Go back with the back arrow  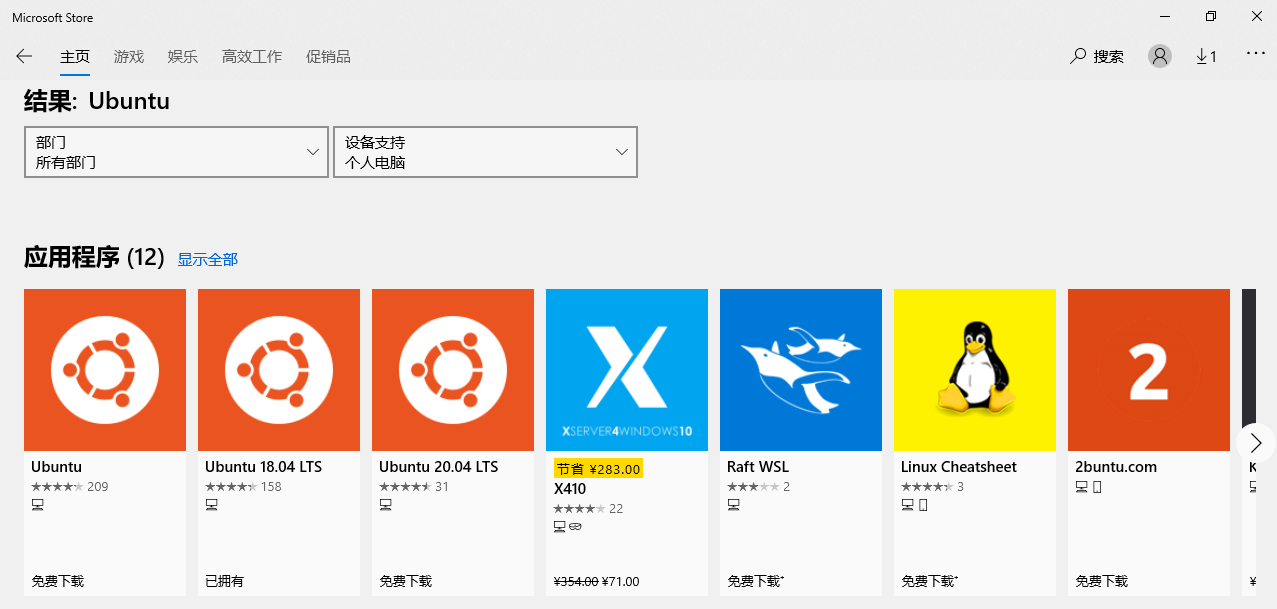pyautogui.click(x=24, y=57)
